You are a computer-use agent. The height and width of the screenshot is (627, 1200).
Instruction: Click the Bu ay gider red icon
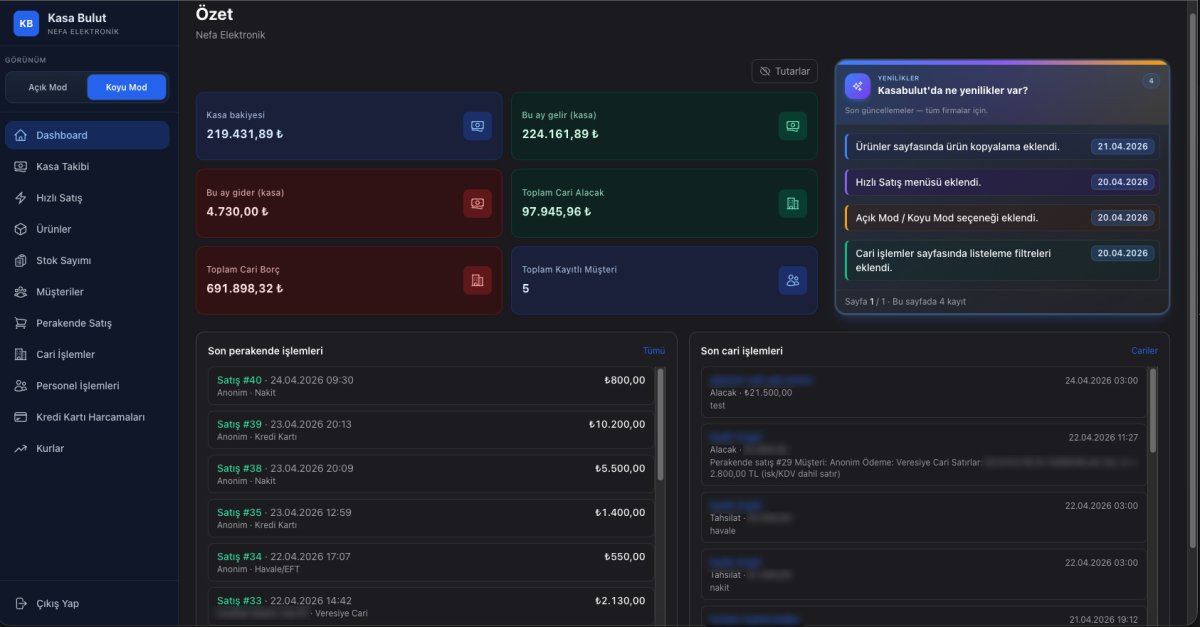point(477,203)
